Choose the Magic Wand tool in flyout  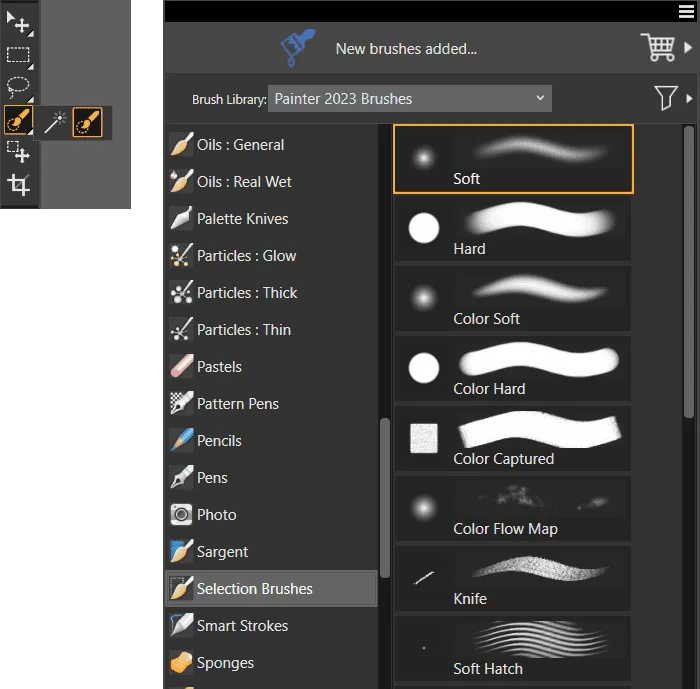tap(55, 122)
